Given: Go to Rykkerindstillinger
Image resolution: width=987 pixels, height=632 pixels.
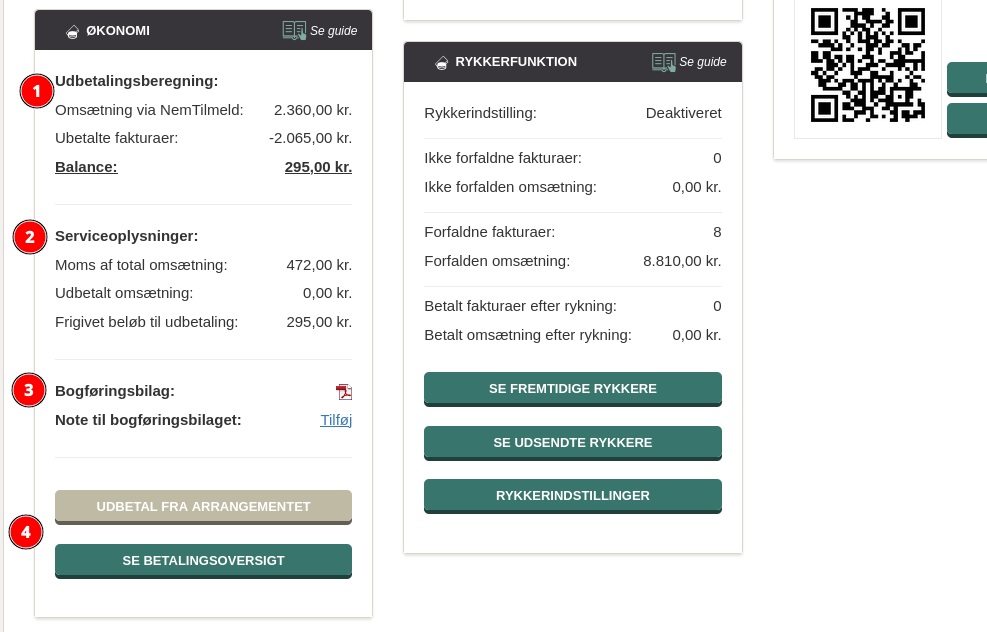Looking at the screenshot, I should [572, 495].
